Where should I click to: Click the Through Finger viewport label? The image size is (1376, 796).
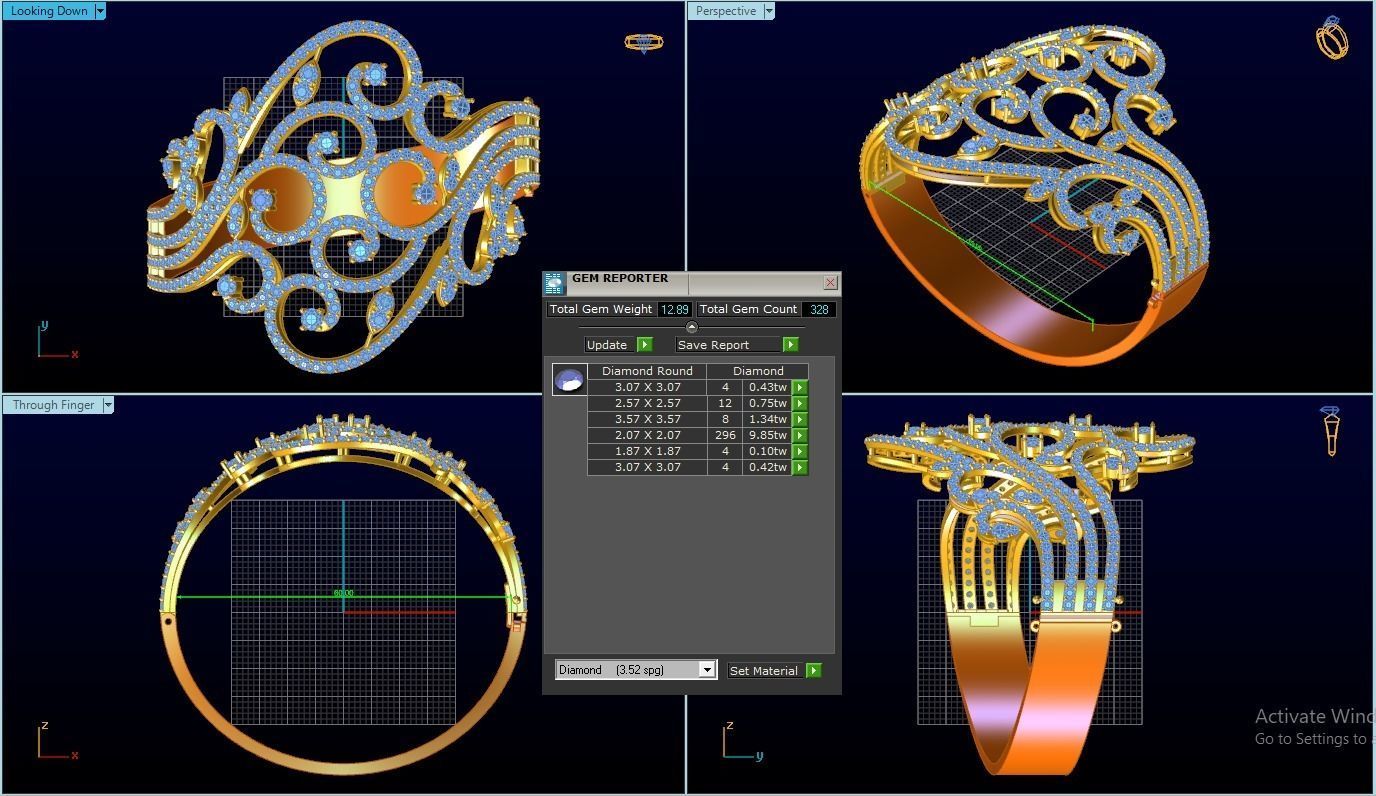53,405
